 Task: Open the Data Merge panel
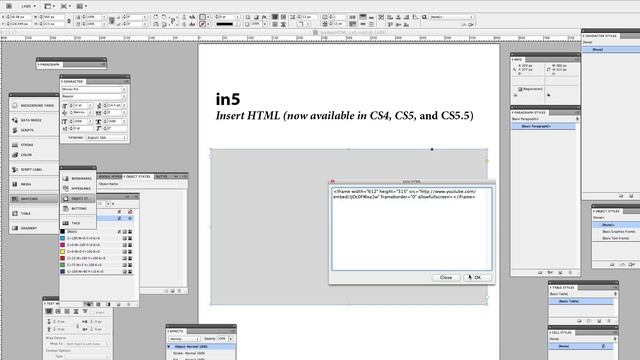point(34,120)
